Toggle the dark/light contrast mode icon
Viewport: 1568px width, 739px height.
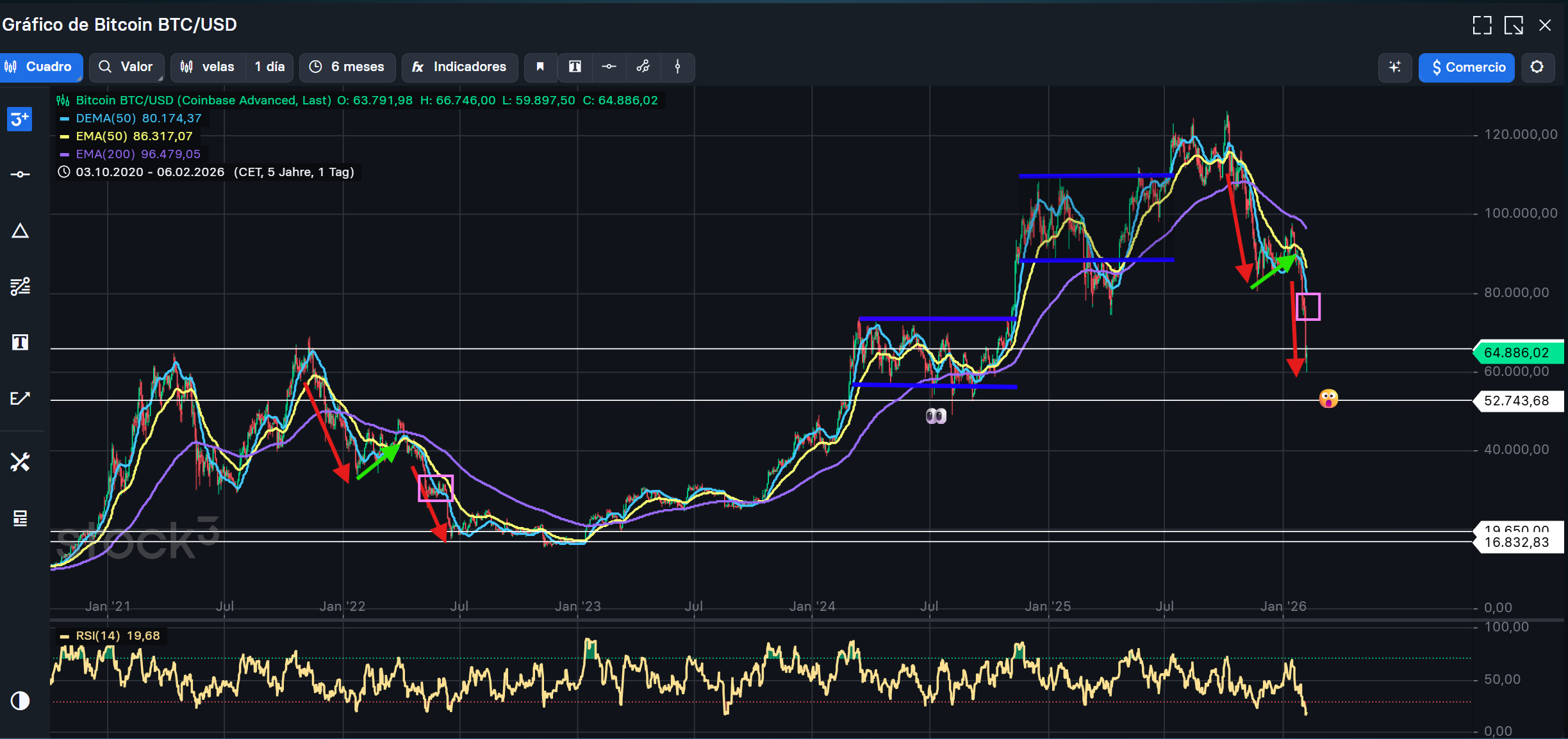click(20, 701)
